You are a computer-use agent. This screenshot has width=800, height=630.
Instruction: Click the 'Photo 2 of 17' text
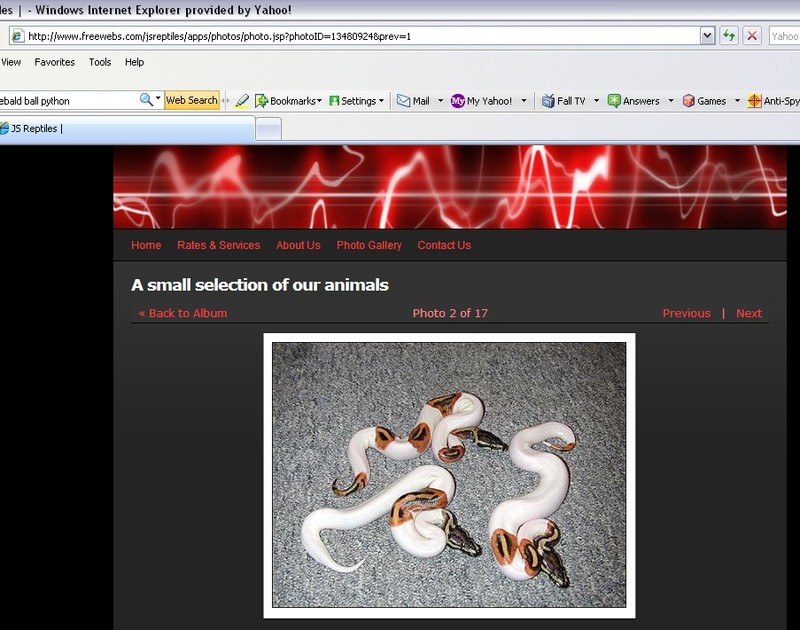pos(450,313)
